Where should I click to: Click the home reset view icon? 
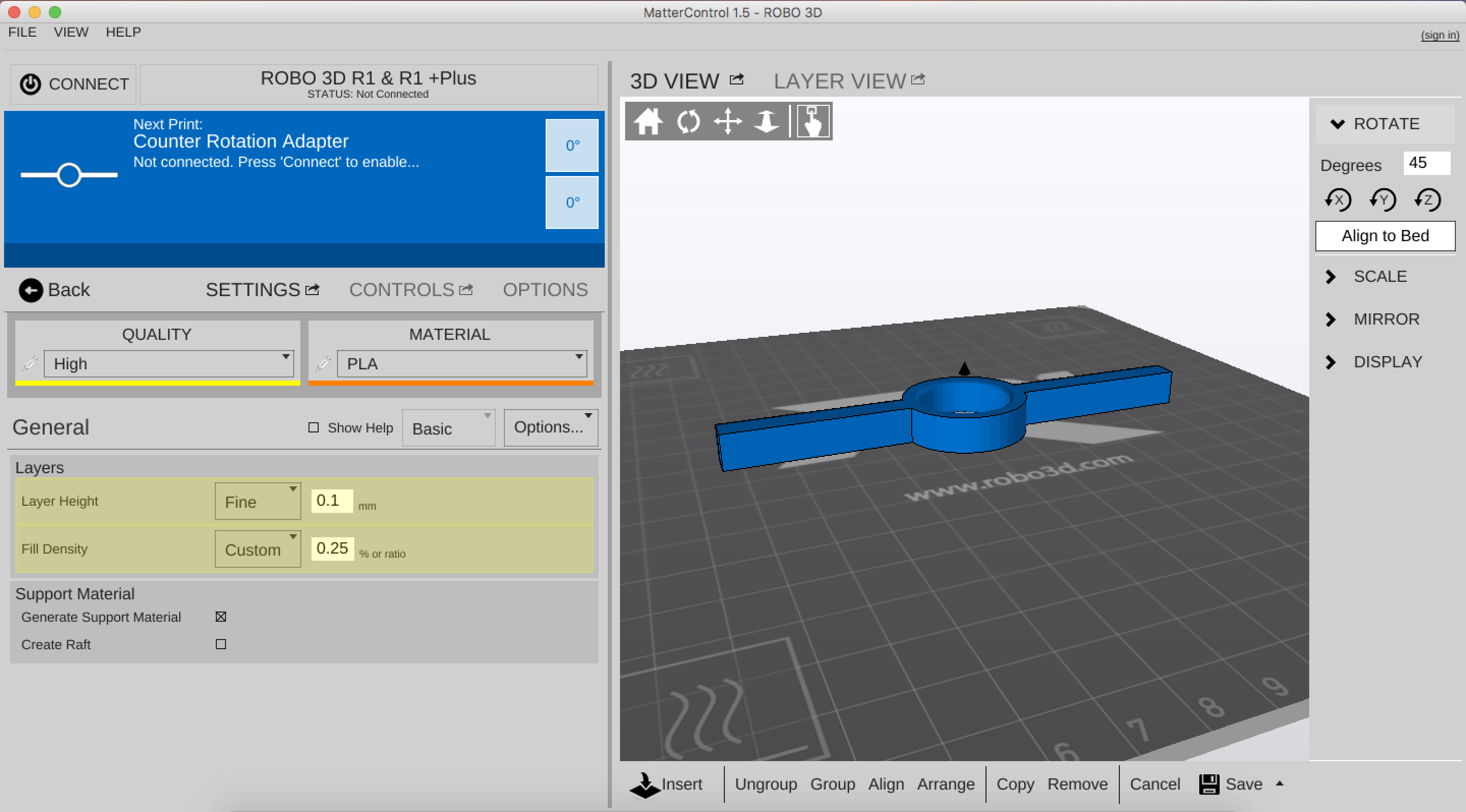click(x=648, y=122)
